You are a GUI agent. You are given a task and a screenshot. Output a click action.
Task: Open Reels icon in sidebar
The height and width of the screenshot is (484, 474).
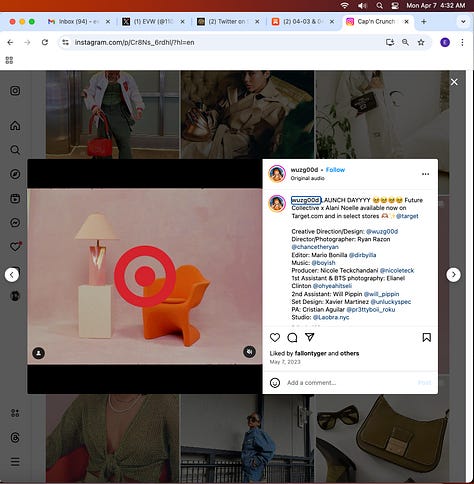pos(15,198)
